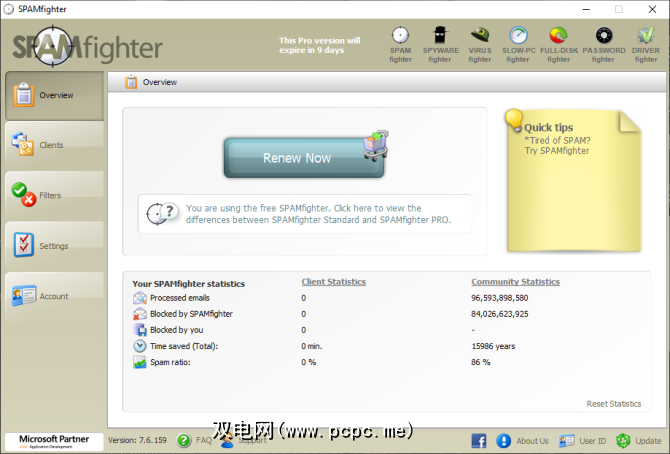This screenshot has width=670, height=454.
Task: Click expiry notice 'expire in 9 days'
Action: tap(311, 50)
